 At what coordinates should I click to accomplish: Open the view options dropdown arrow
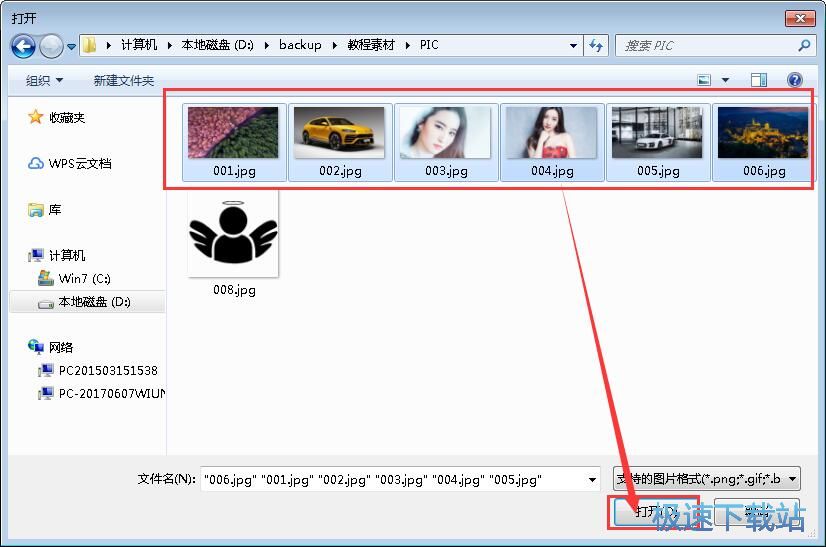pyautogui.click(x=725, y=80)
